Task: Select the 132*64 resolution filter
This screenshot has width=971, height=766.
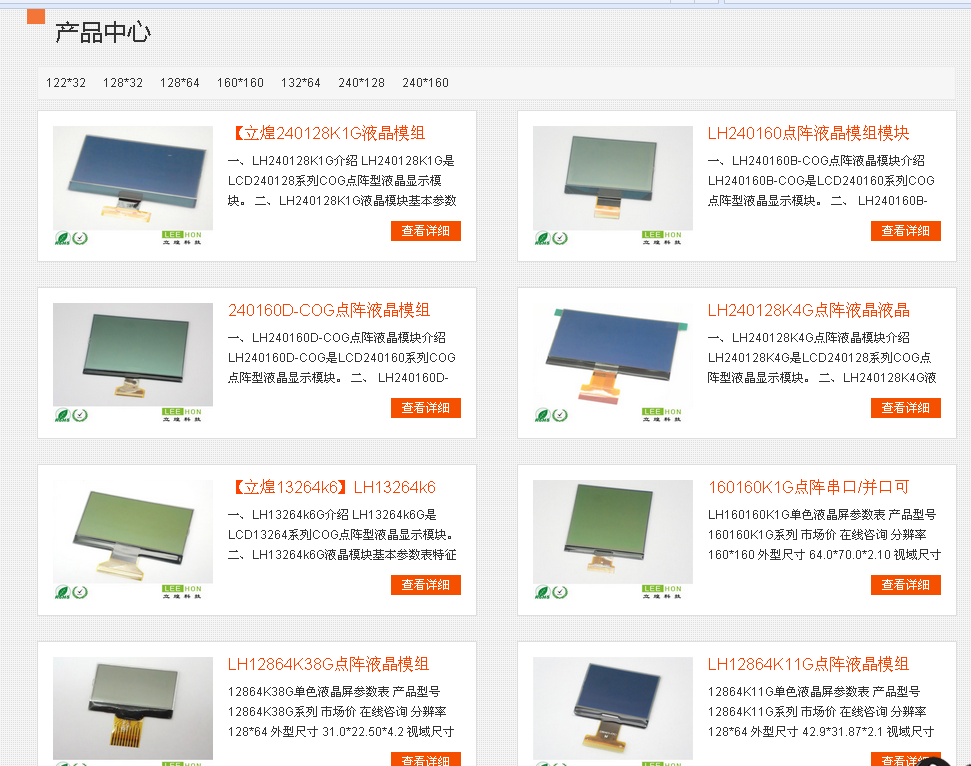Action: pyautogui.click(x=300, y=83)
